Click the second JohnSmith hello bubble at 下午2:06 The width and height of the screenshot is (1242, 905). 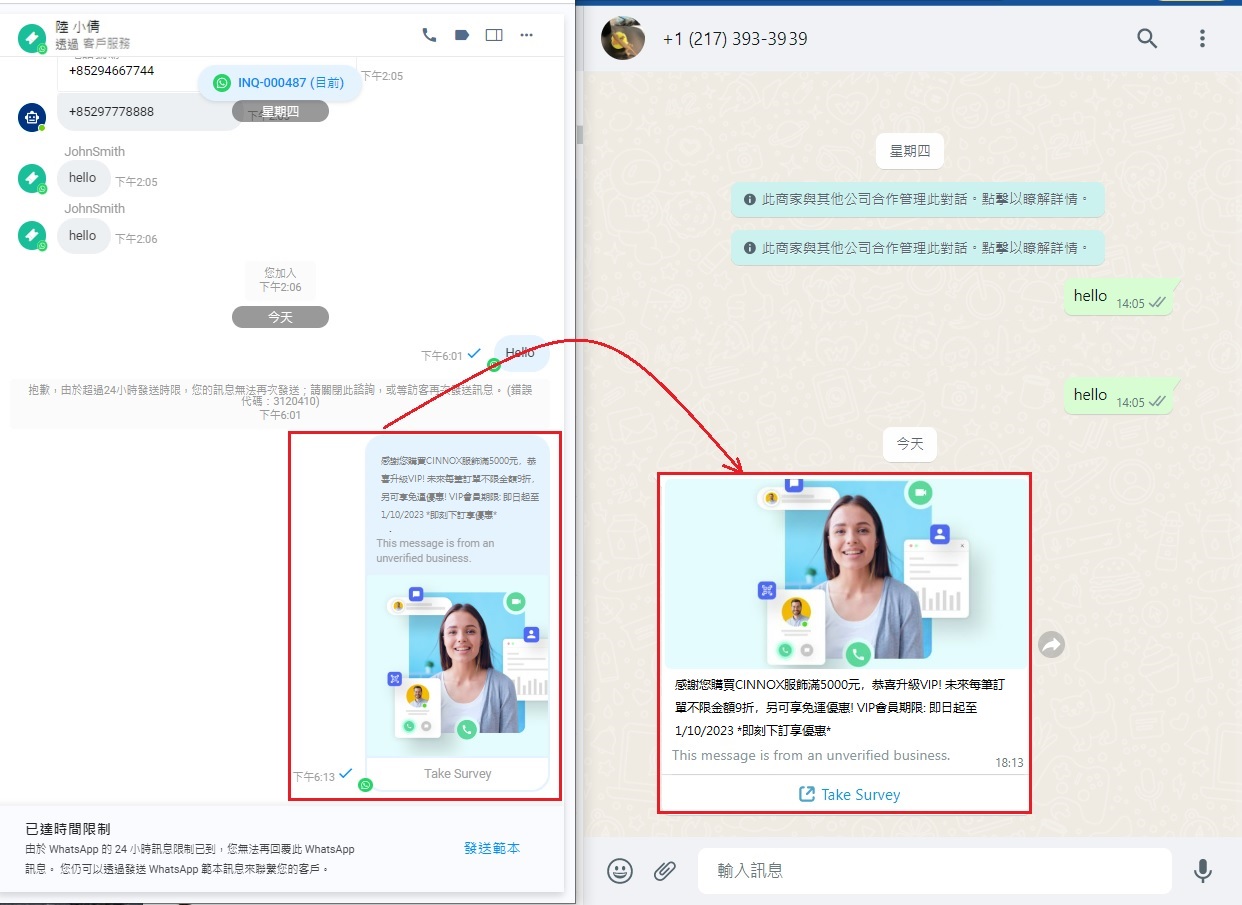pyautogui.click(x=83, y=236)
